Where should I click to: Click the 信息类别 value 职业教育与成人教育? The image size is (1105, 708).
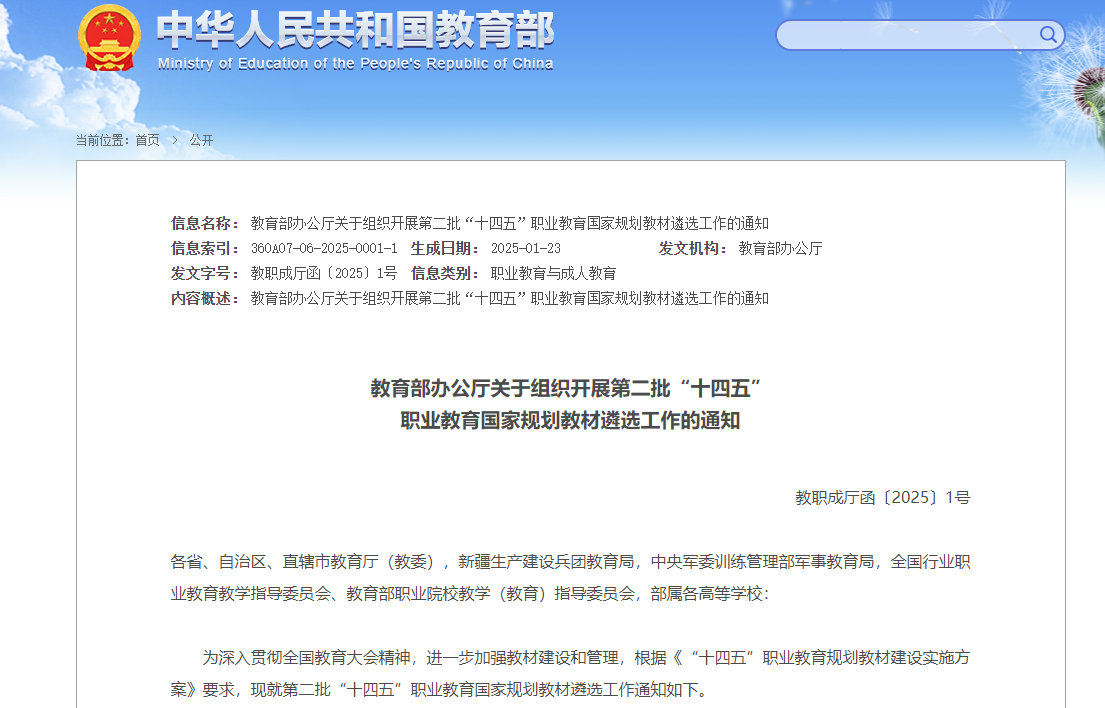[553, 273]
